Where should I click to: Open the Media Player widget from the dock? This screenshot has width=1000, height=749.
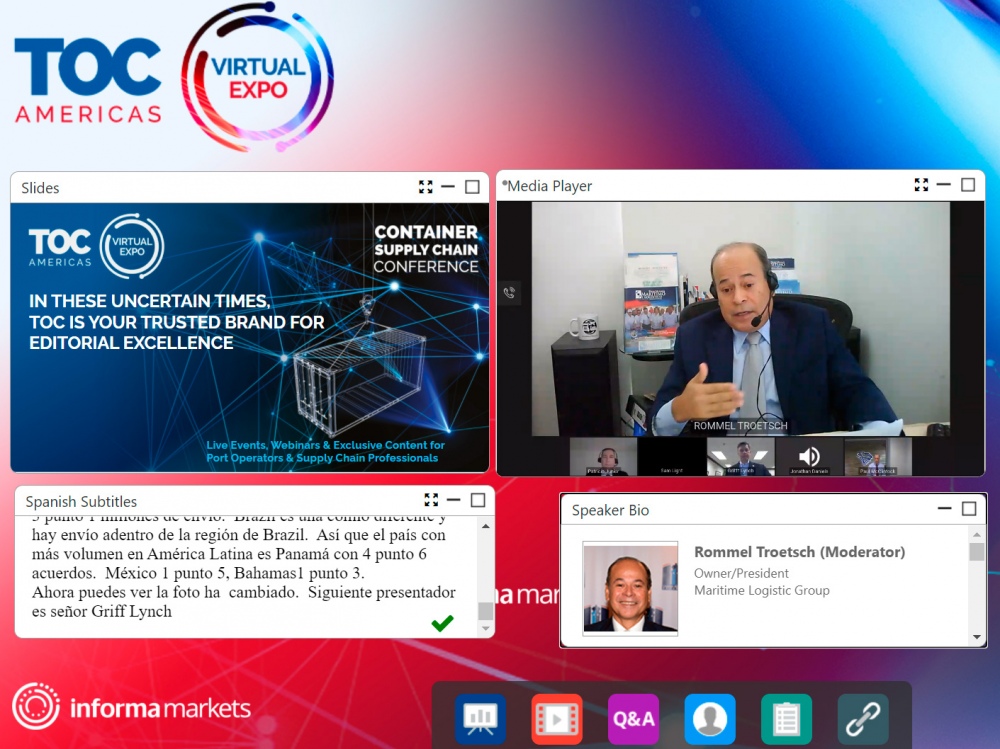(x=557, y=719)
